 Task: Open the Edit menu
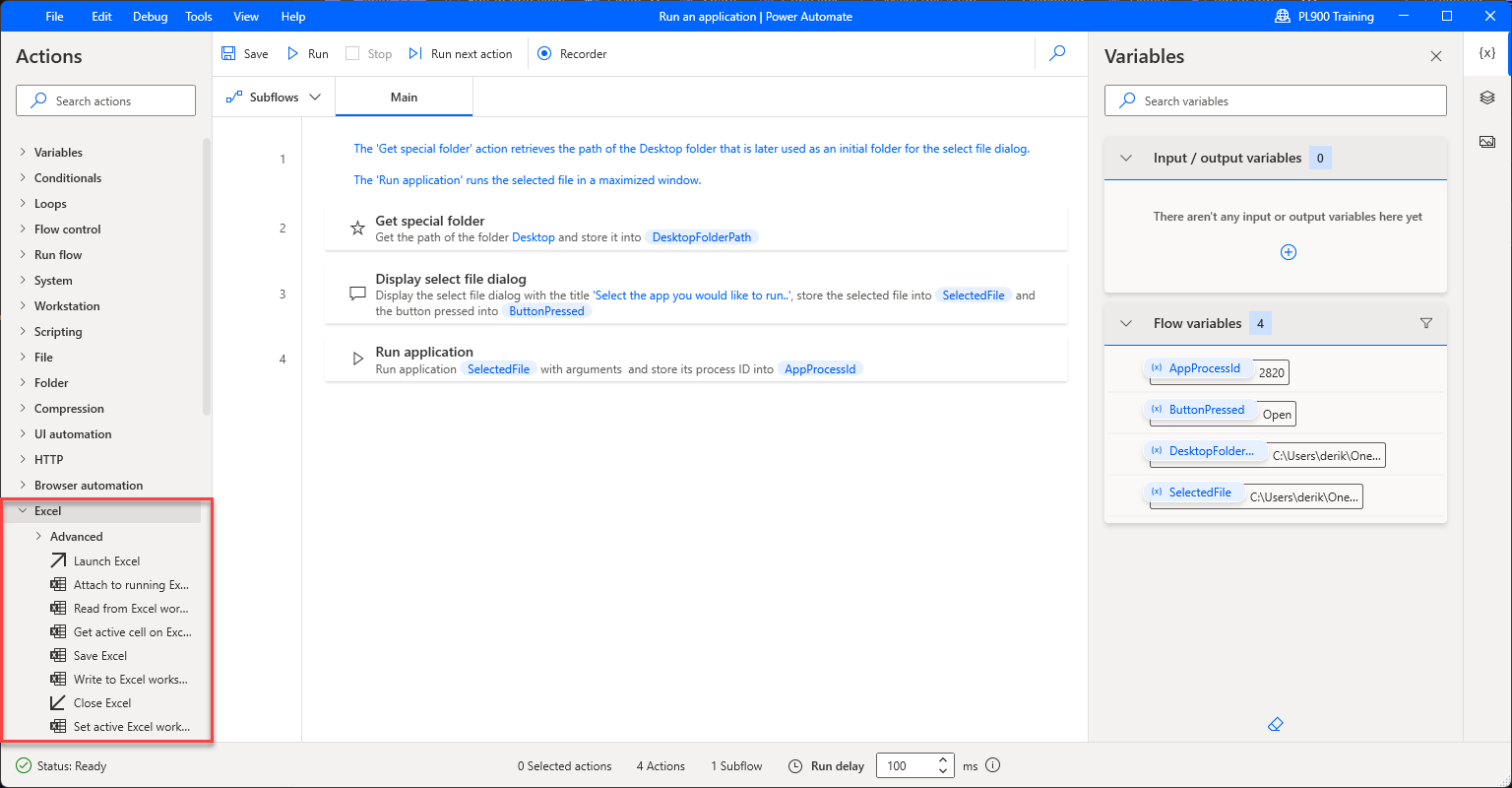(101, 17)
